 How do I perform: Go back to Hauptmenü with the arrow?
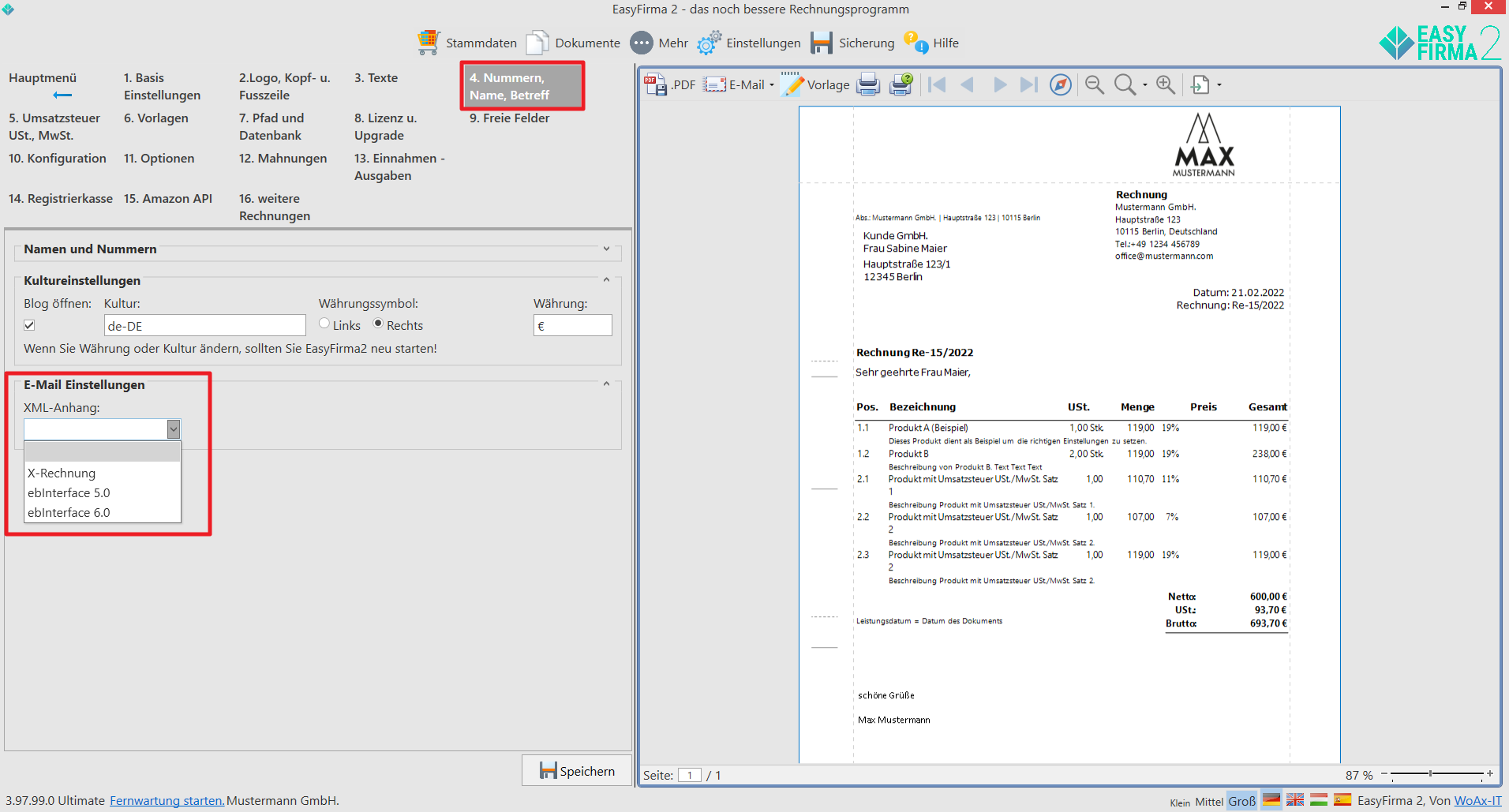pyautogui.click(x=62, y=95)
